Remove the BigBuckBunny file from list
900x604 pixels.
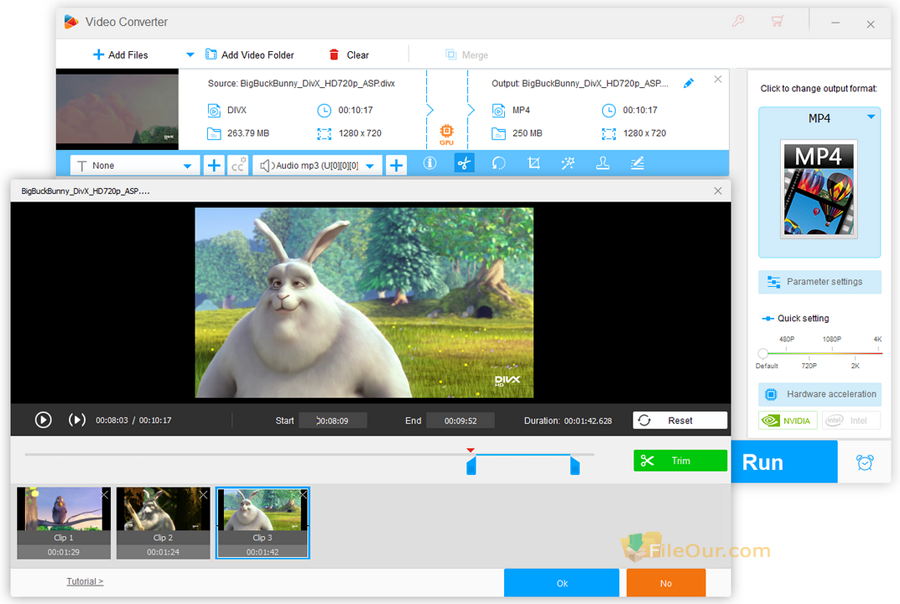pos(717,79)
